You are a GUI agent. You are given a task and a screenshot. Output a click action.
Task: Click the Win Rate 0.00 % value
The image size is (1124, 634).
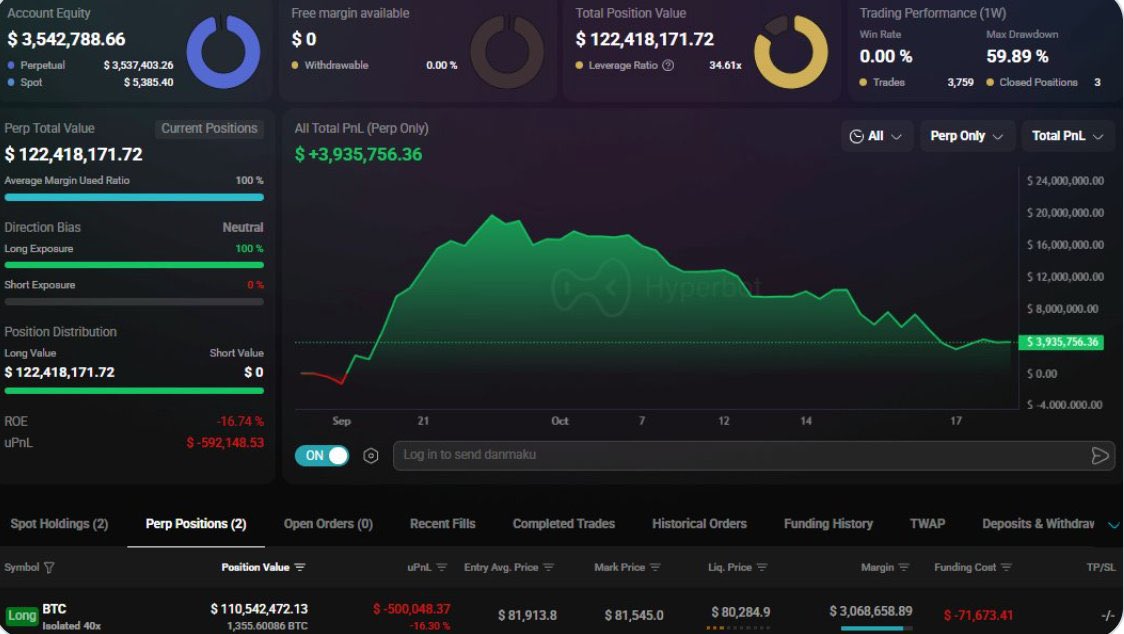pos(886,56)
